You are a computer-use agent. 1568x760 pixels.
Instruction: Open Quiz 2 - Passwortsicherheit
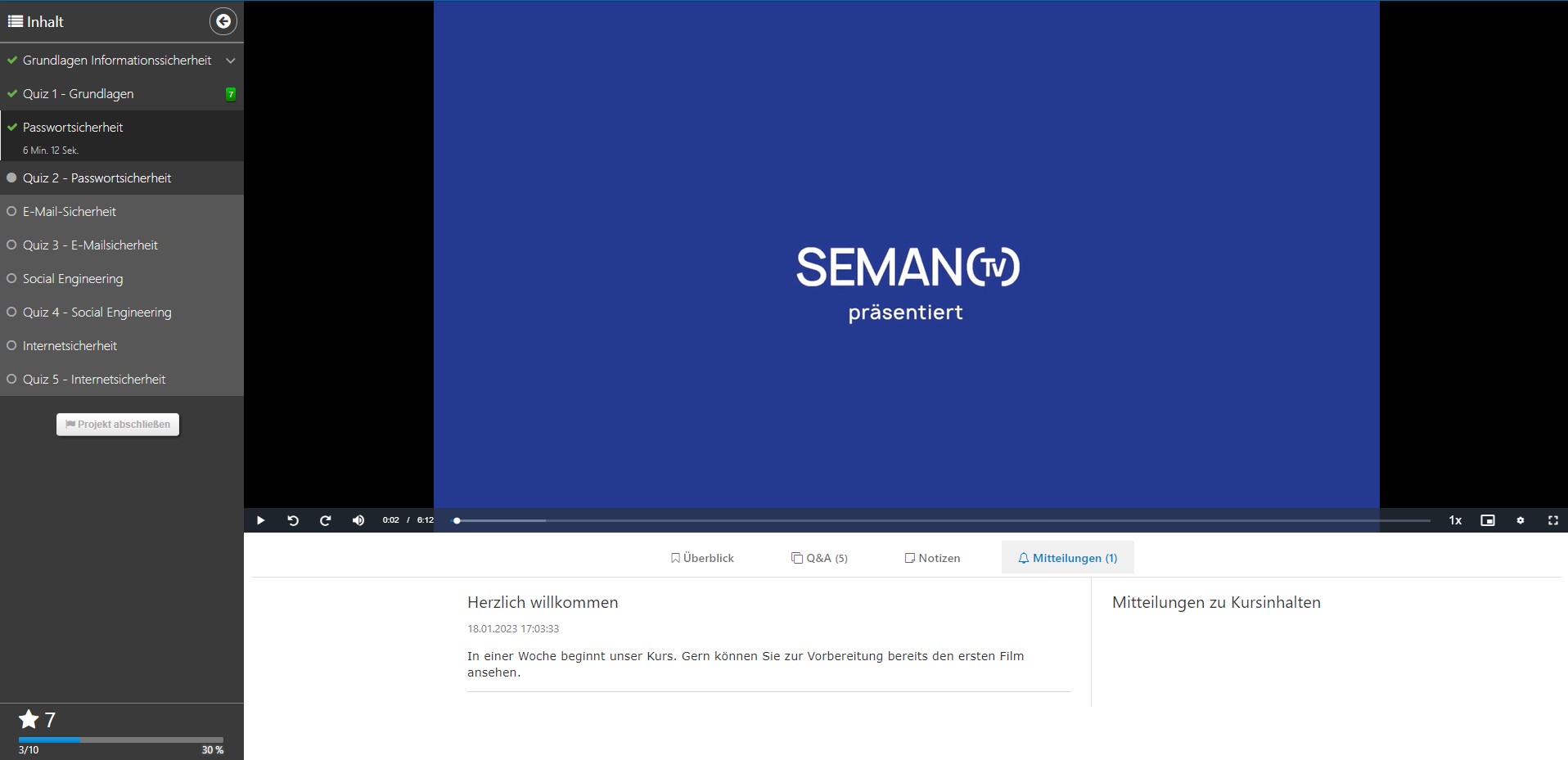click(x=122, y=178)
